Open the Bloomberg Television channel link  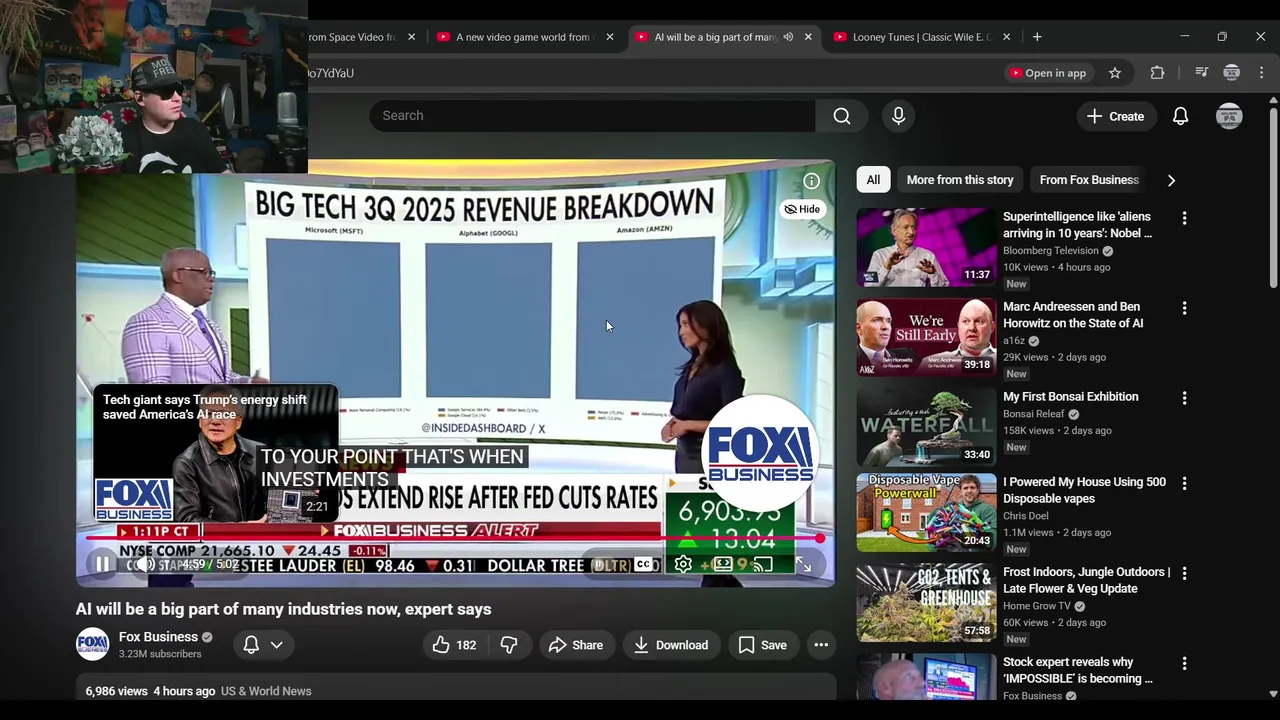1050,250
